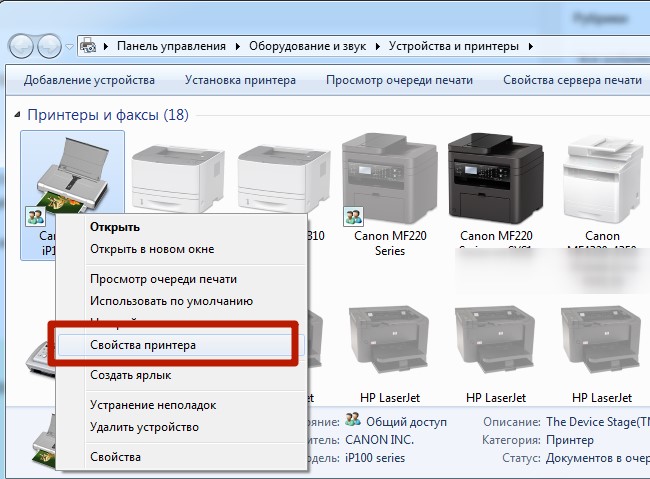Select Удалить устройство from the context menu
This screenshot has width=650, height=479.
(x=144, y=427)
